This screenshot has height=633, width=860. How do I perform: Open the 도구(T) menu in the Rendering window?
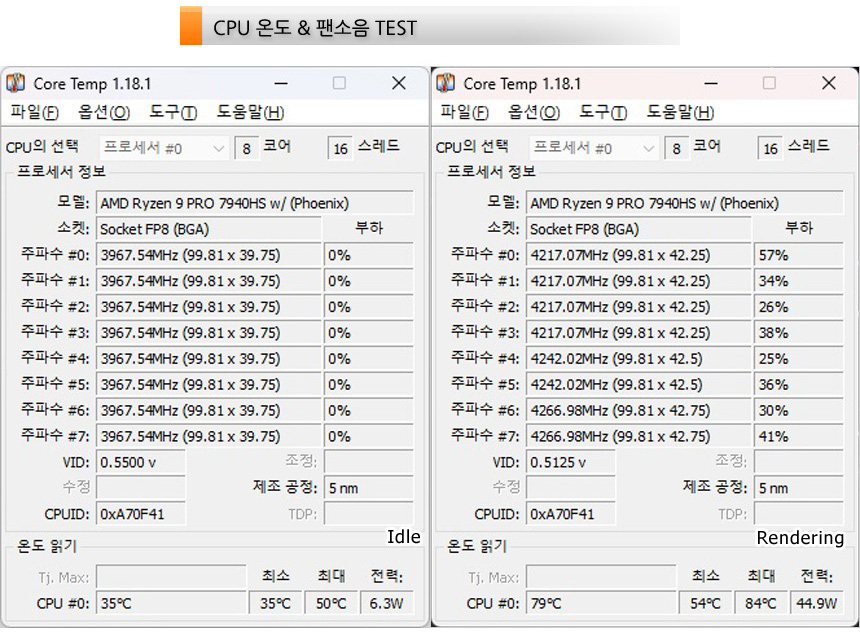pyautogui.click(x=603, y=112)
